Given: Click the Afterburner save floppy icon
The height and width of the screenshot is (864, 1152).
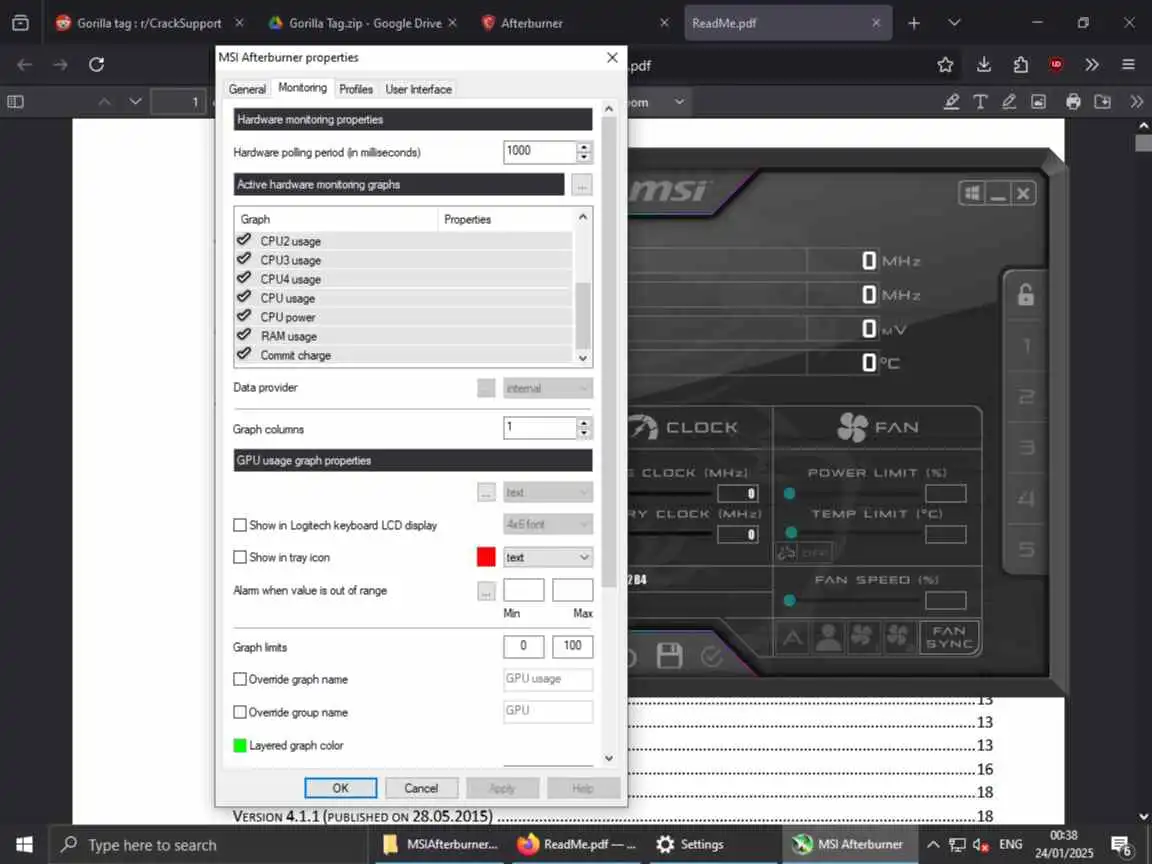Looking at the screenshot, I should coord(669,655).
